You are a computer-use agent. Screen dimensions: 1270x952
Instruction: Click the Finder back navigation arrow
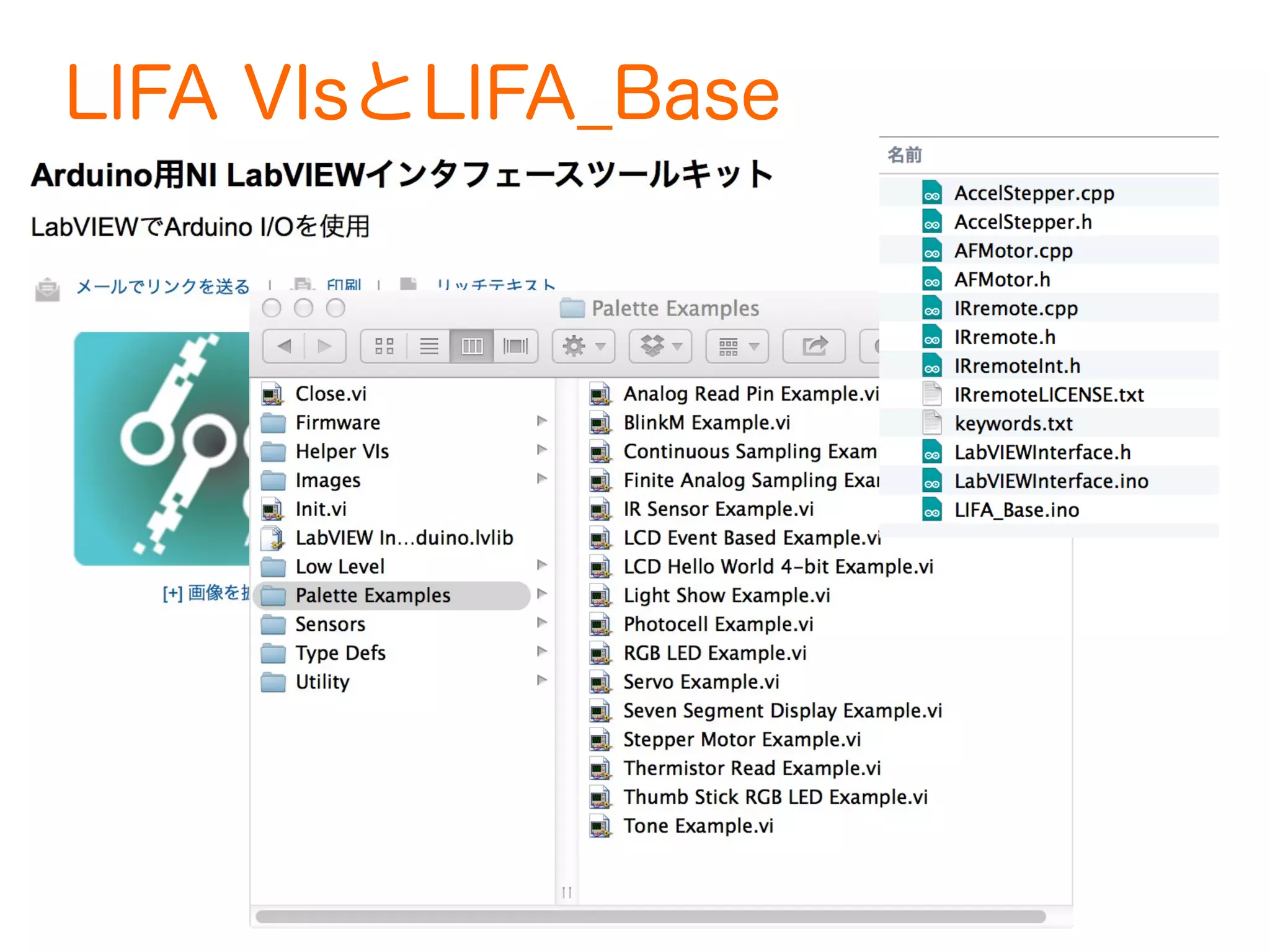[x=284, y=346]
